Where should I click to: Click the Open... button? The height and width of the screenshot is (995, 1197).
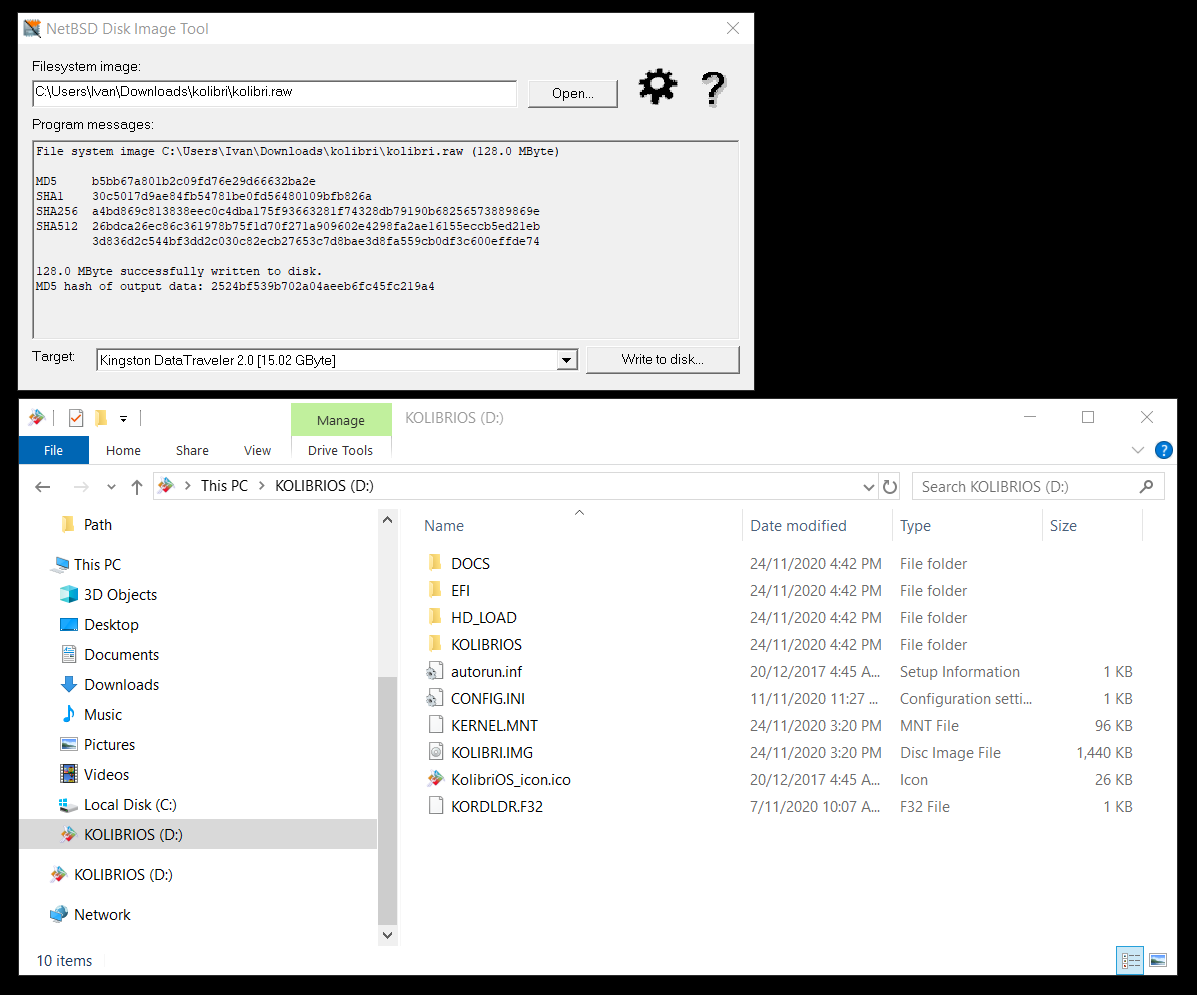572,93
